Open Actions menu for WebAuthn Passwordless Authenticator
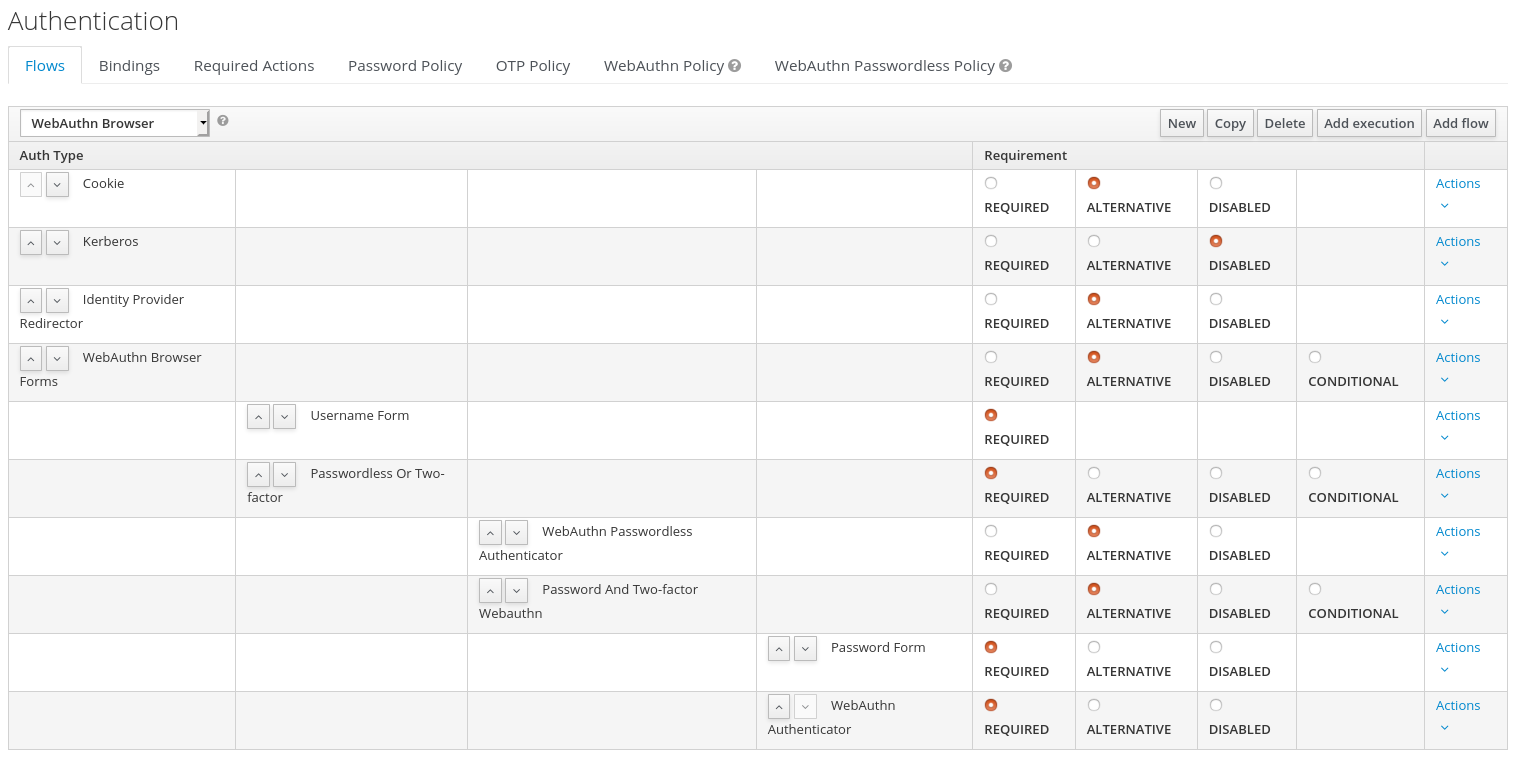Viewport: 1521px width, 765px height. [x=1457, y=542]
